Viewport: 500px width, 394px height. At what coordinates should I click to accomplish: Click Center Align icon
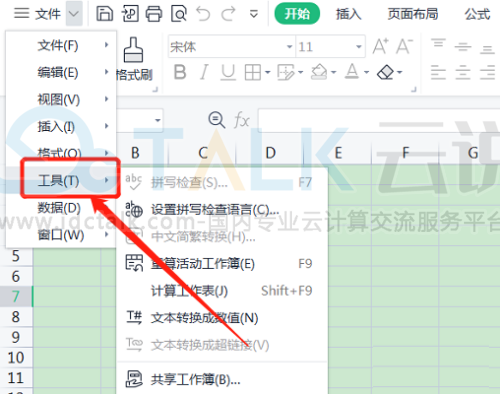[463, 72]
